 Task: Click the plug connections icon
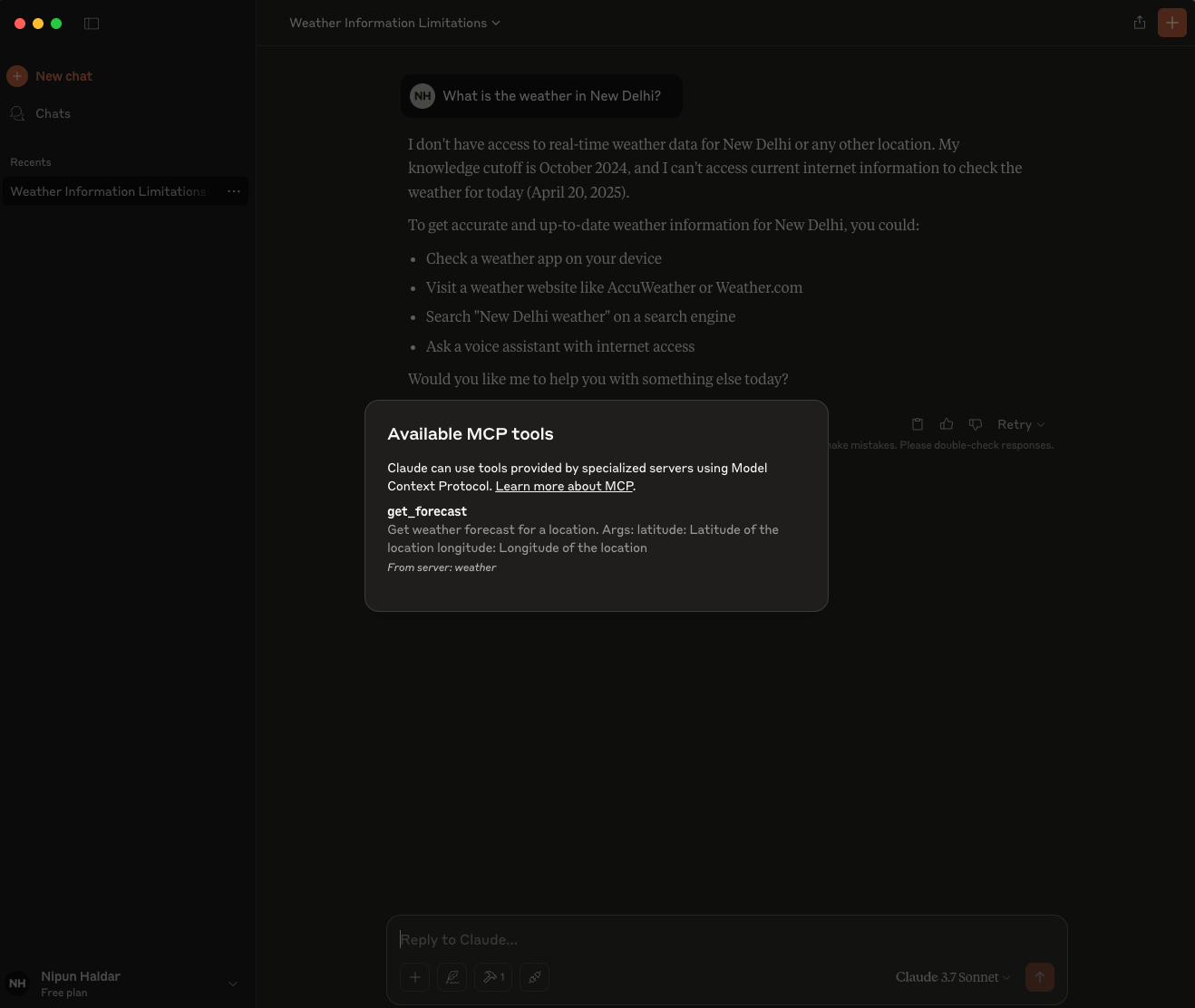(x=535, y=977)
